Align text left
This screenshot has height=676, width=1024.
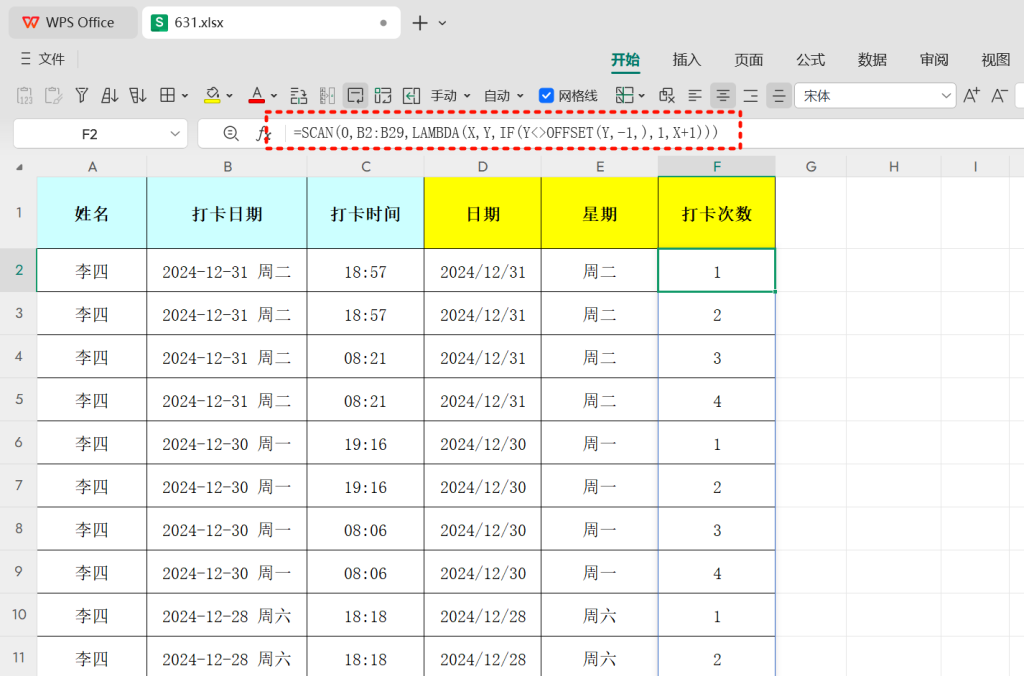[695, 96]
